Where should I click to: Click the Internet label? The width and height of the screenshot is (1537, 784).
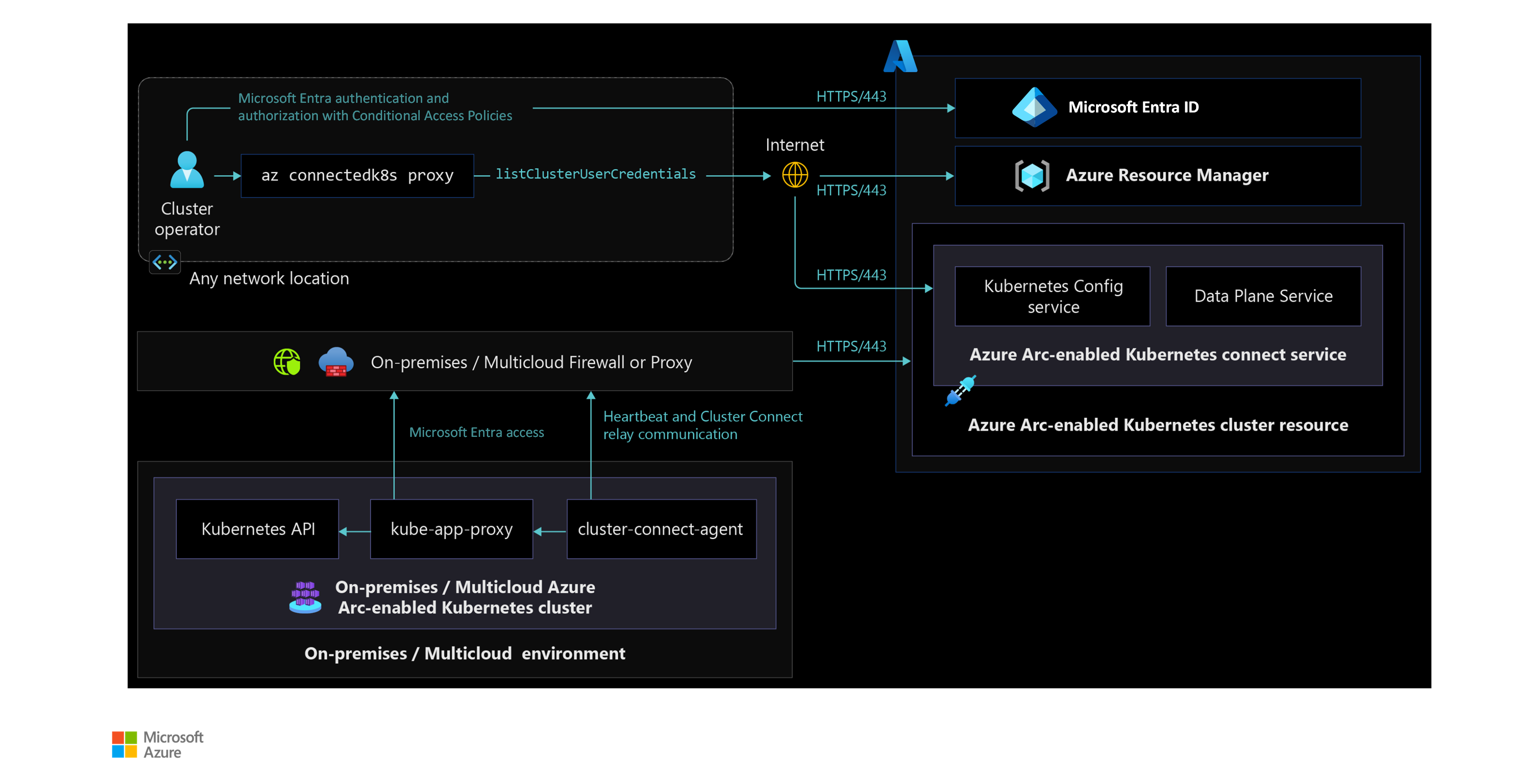[795, 145]
